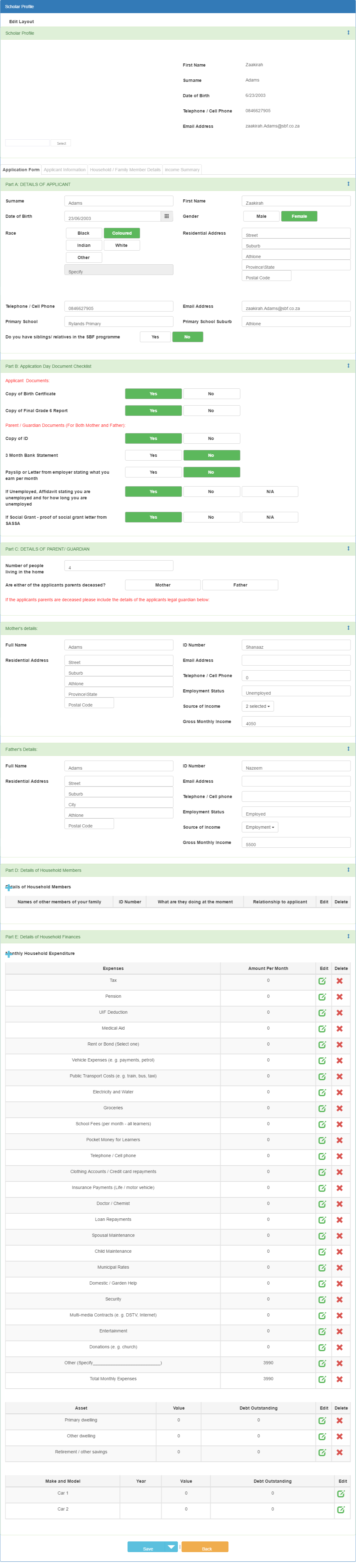Click the Primary School input field
The width and height of the screenshot is (356, 1568).
click(x=119, y=322)
